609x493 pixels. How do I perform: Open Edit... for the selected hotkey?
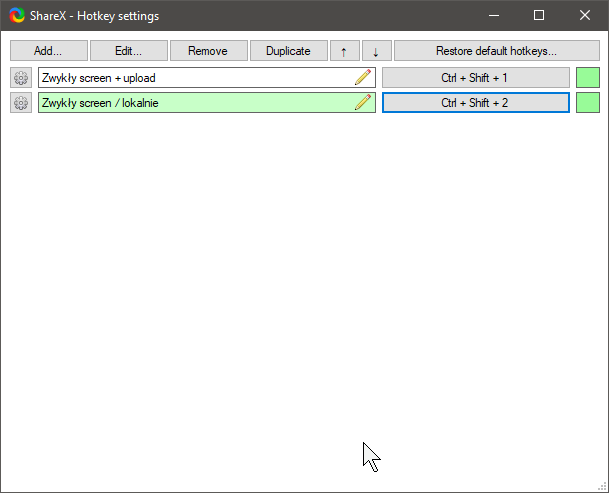click(128, 51)
